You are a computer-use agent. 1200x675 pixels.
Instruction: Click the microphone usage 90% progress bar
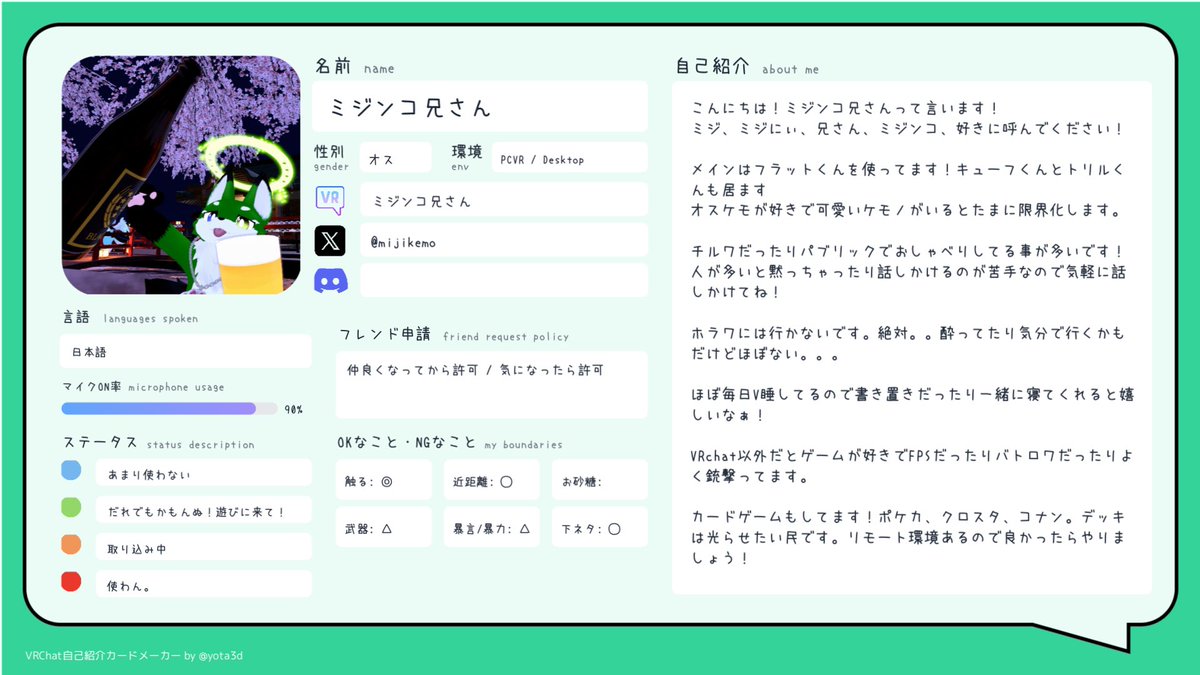coord(169,408)
